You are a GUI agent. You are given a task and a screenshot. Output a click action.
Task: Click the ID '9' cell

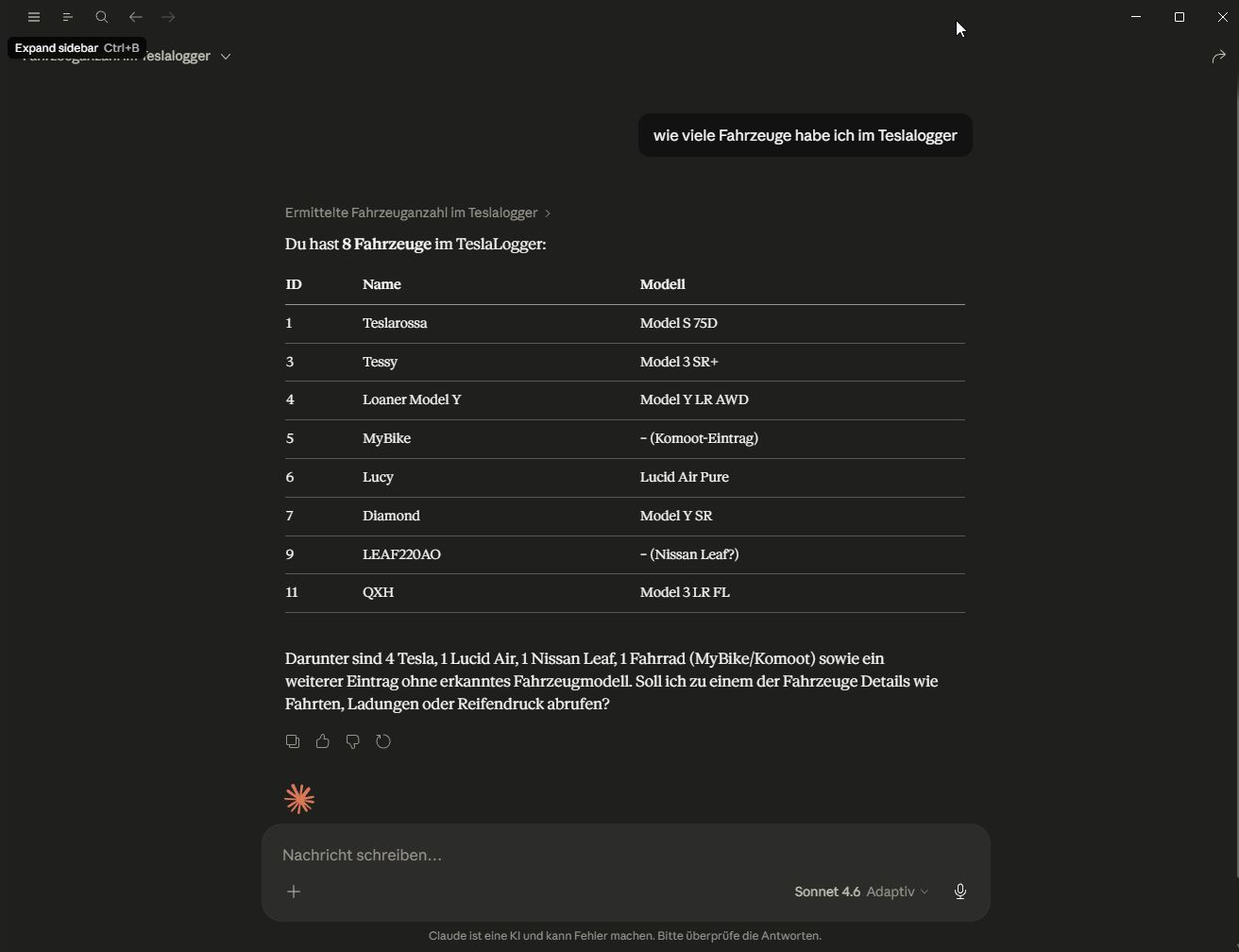pyautogui.click(x=290, y=554)
